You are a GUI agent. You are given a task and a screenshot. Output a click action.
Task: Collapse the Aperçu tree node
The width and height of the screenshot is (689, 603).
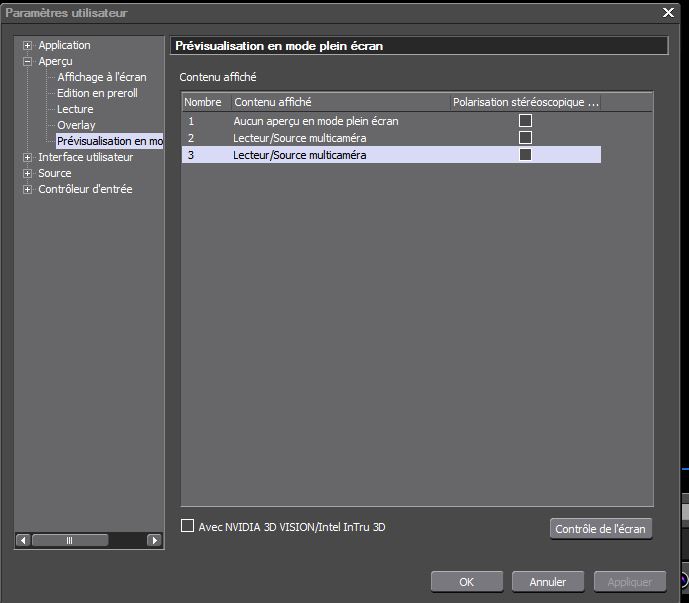tap(27, 62)
